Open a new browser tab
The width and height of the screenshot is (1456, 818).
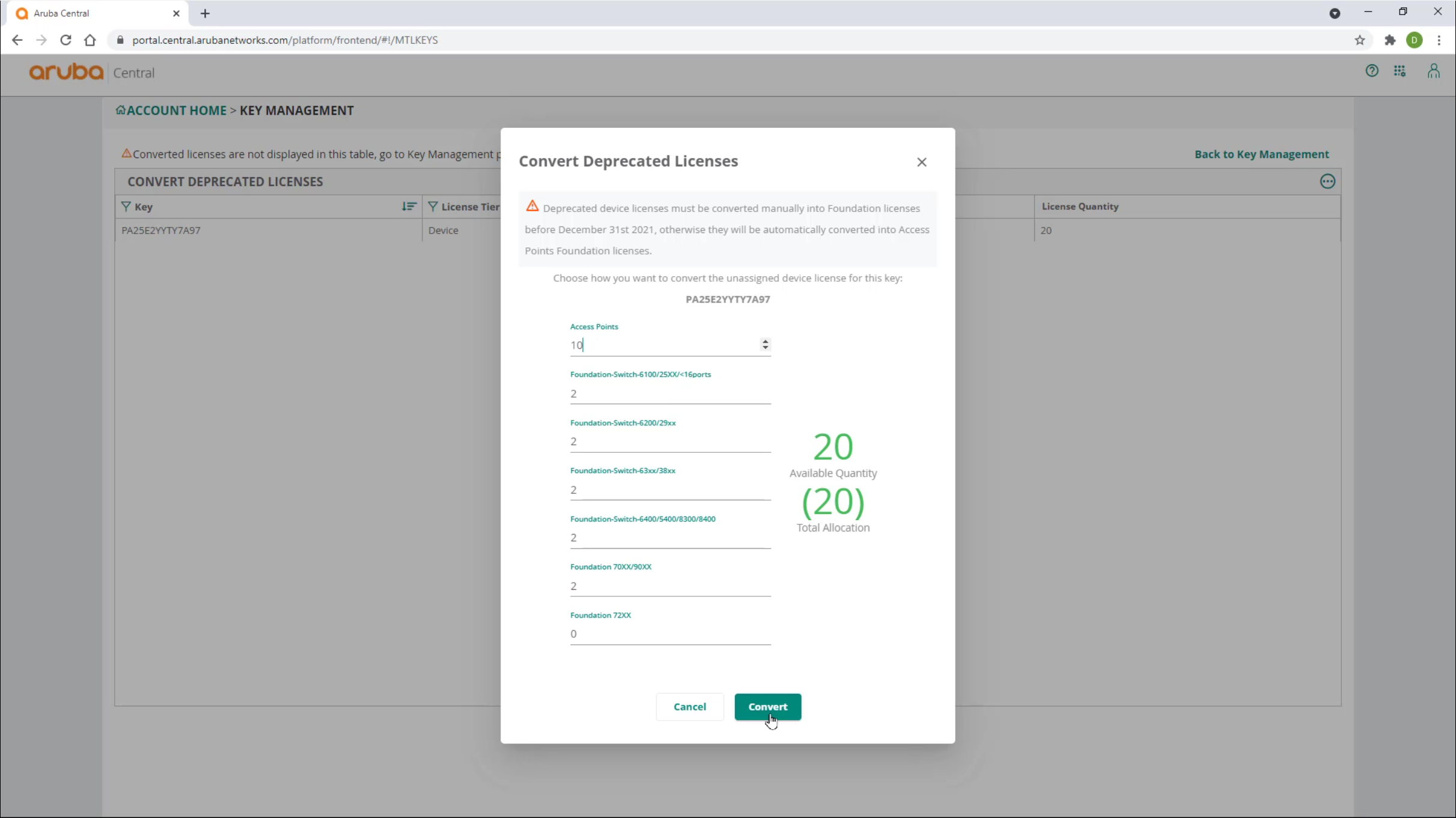point(205,13)
